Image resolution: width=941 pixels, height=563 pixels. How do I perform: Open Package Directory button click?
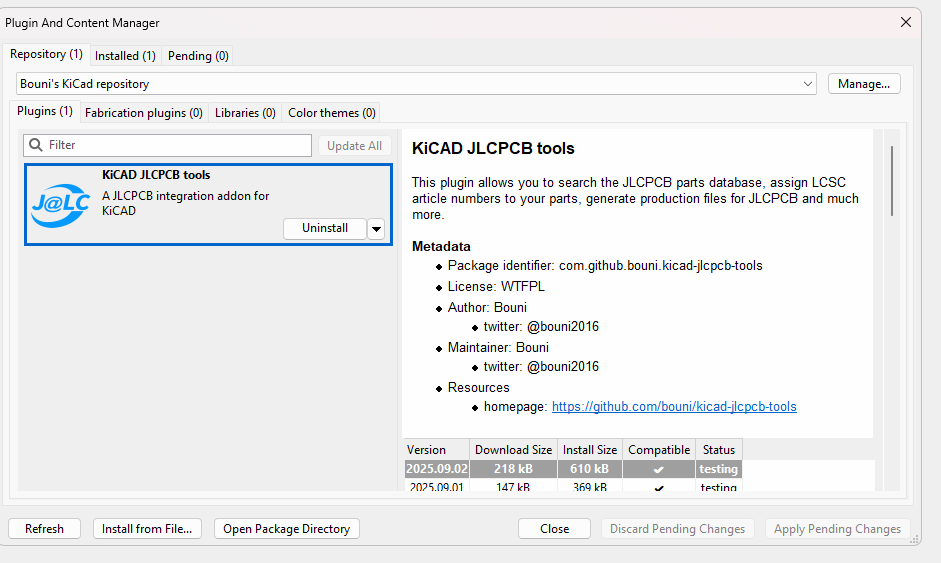(286, 529)
